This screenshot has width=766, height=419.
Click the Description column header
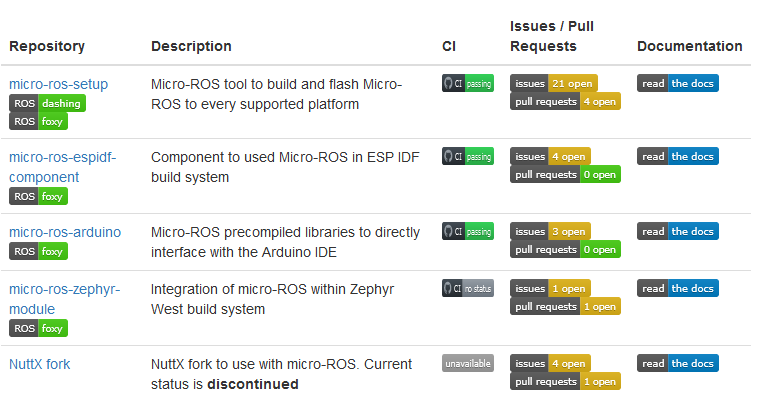pos(191,46)
